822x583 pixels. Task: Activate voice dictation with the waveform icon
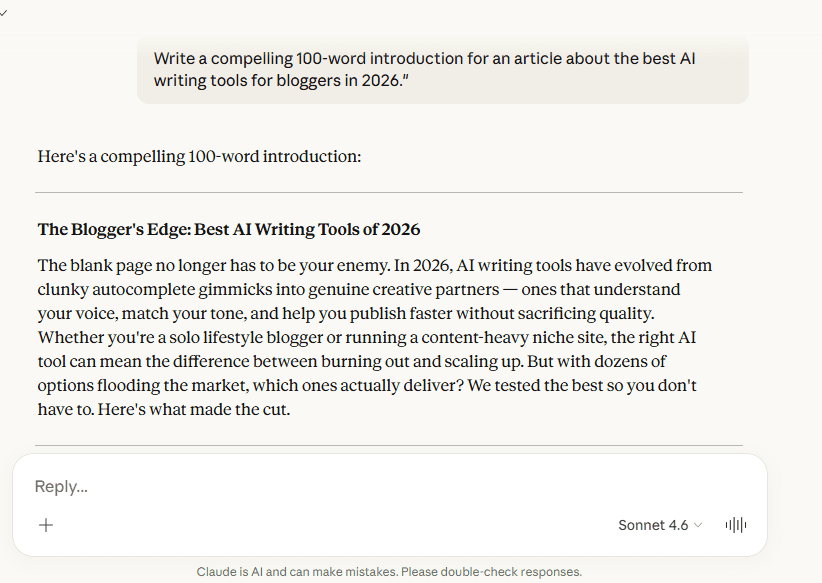click(735, 524)
